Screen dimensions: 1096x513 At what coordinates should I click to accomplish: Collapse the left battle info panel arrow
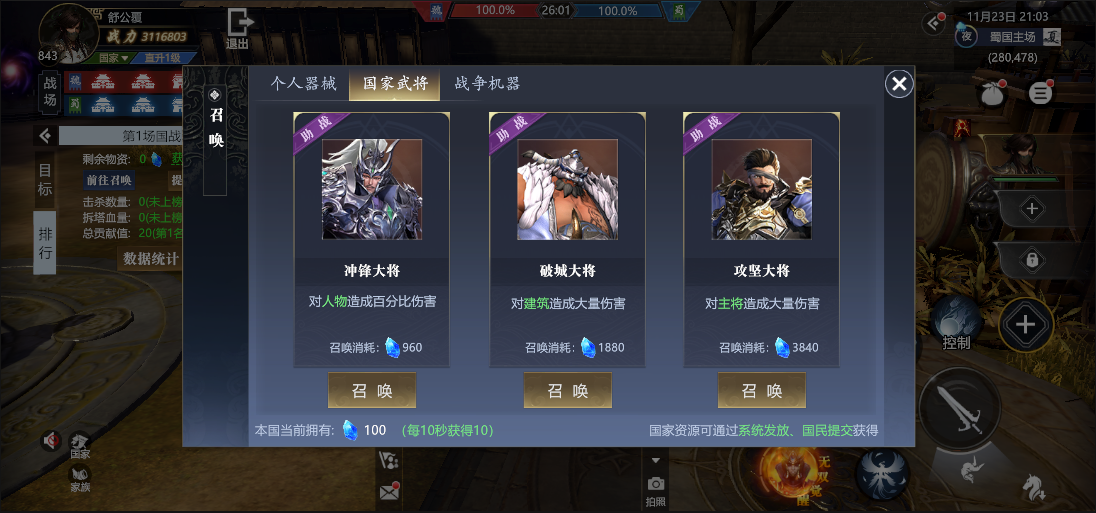tap(45, 136)
